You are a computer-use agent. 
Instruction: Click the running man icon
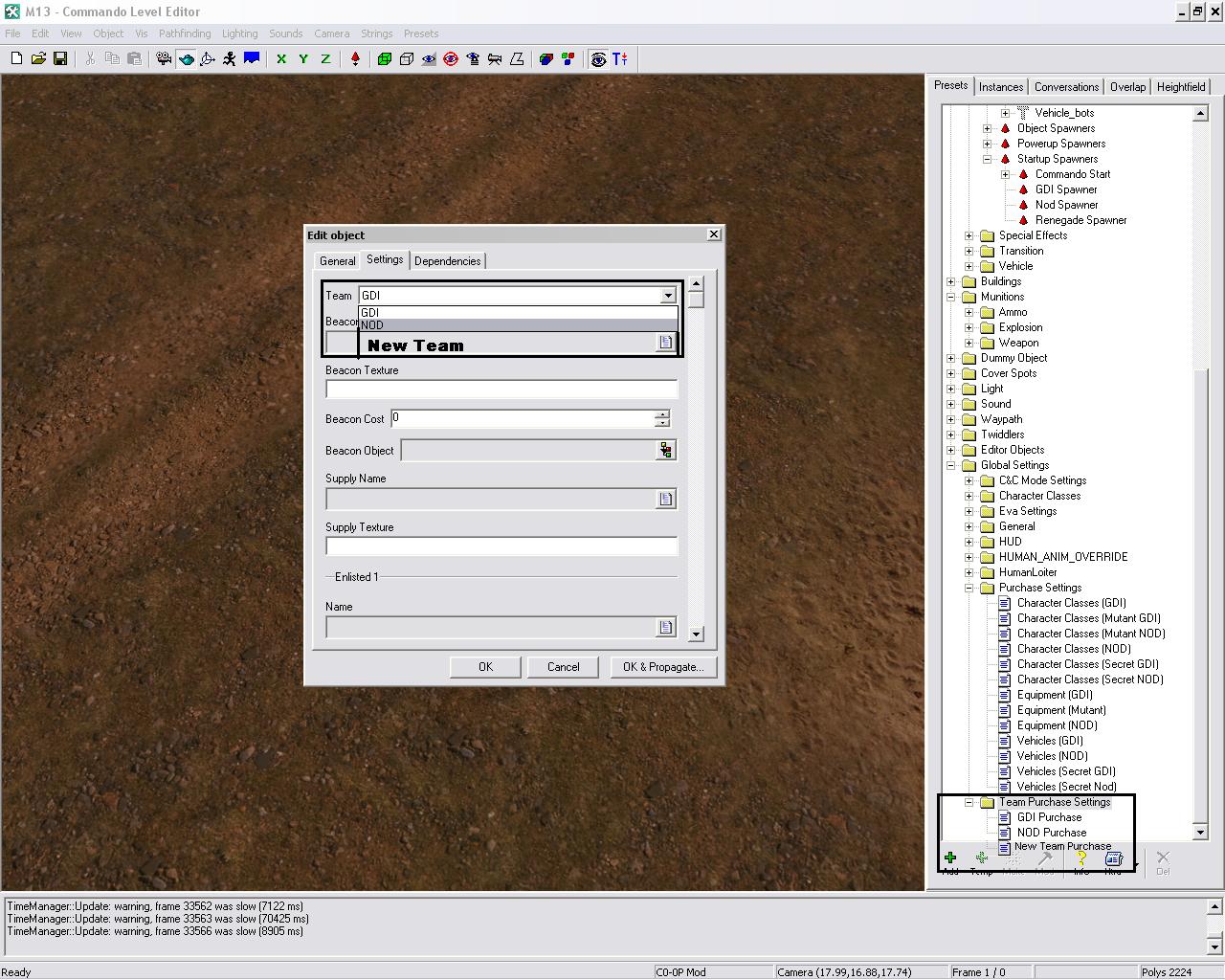230,59
